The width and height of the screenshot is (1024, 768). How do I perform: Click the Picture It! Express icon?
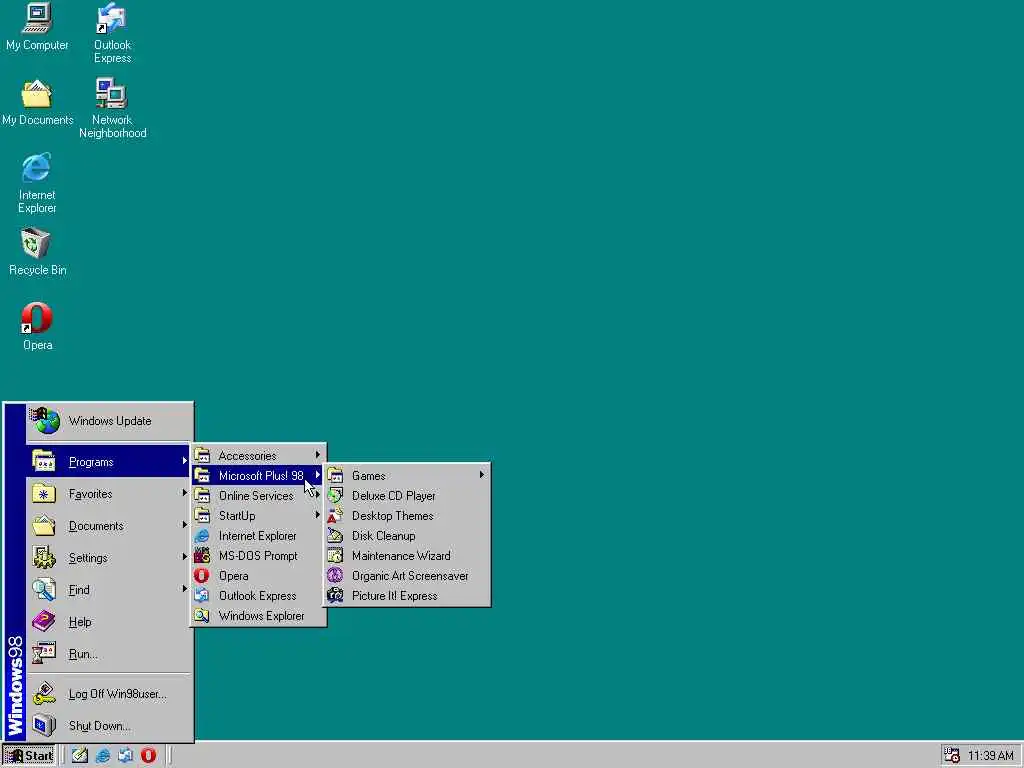coord(335,596)
